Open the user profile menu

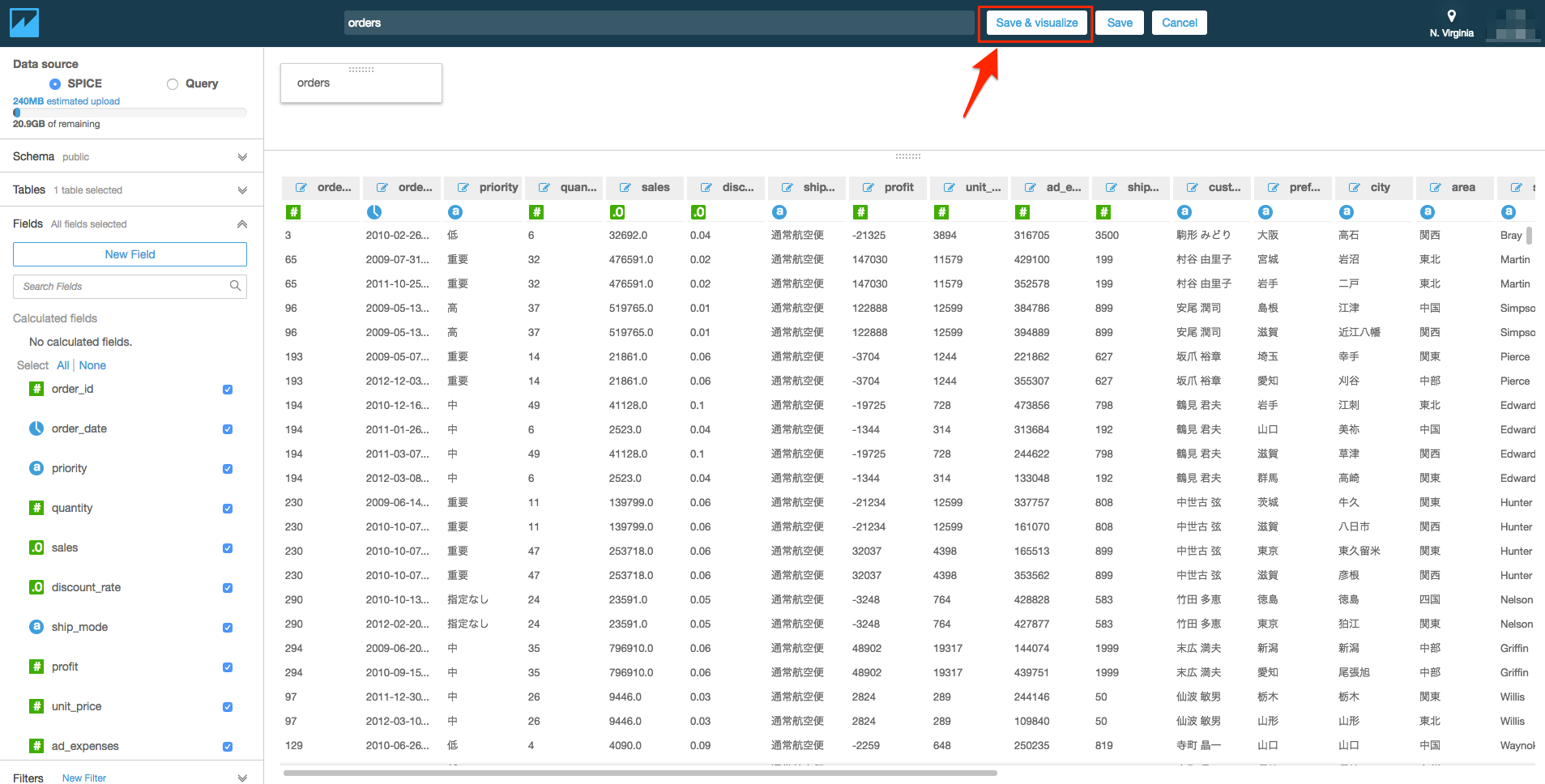tap(1512, 23)
